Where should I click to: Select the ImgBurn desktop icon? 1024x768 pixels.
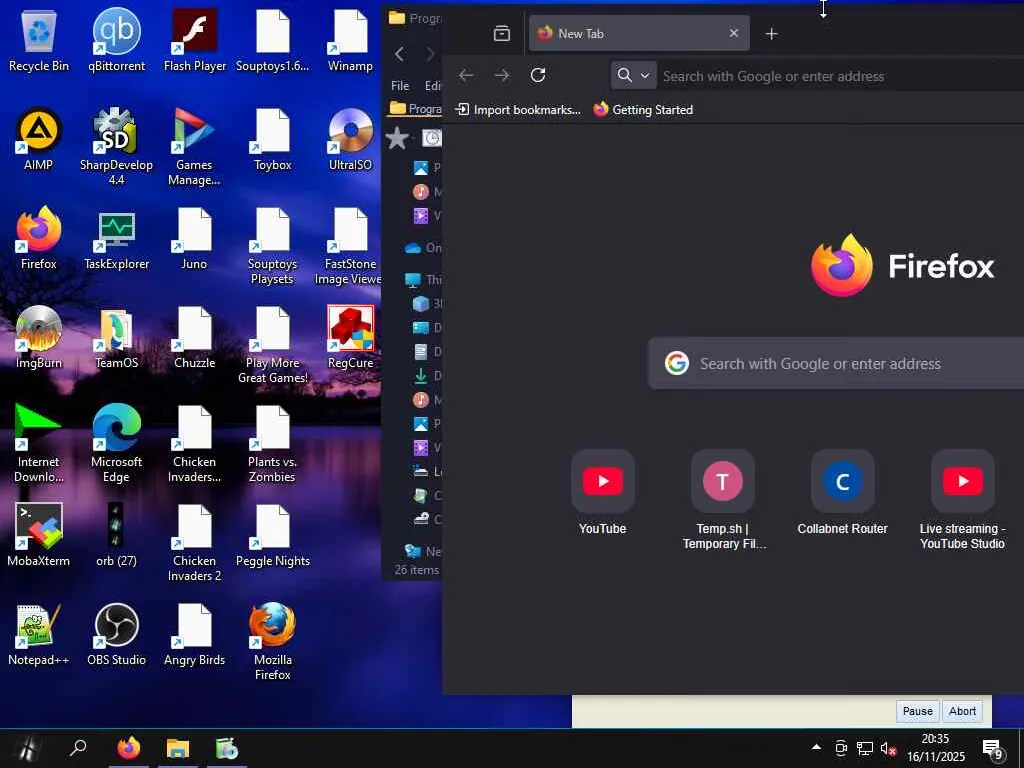coord(39,337)
